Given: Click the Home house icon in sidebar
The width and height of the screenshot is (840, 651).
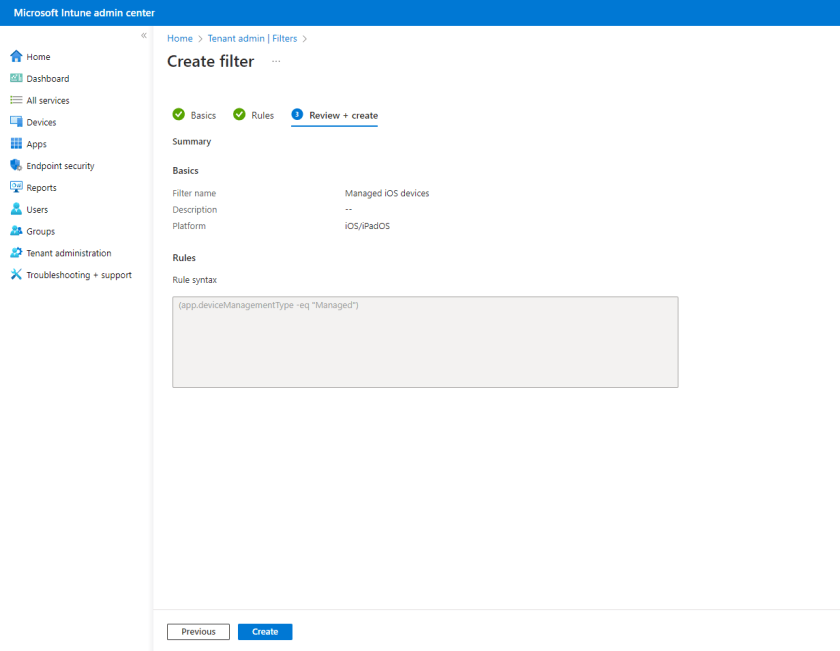Looking at the screenshot, I should click(x=16, y=56).
